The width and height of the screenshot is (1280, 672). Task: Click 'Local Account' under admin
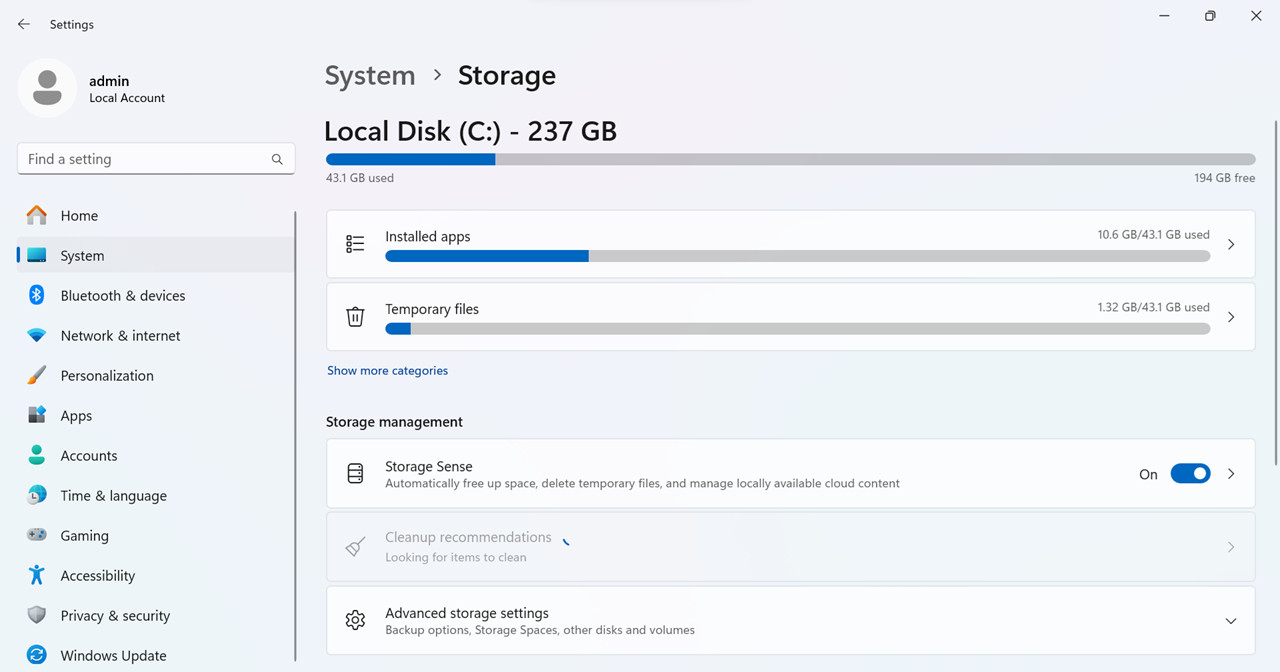coord(127,98)
